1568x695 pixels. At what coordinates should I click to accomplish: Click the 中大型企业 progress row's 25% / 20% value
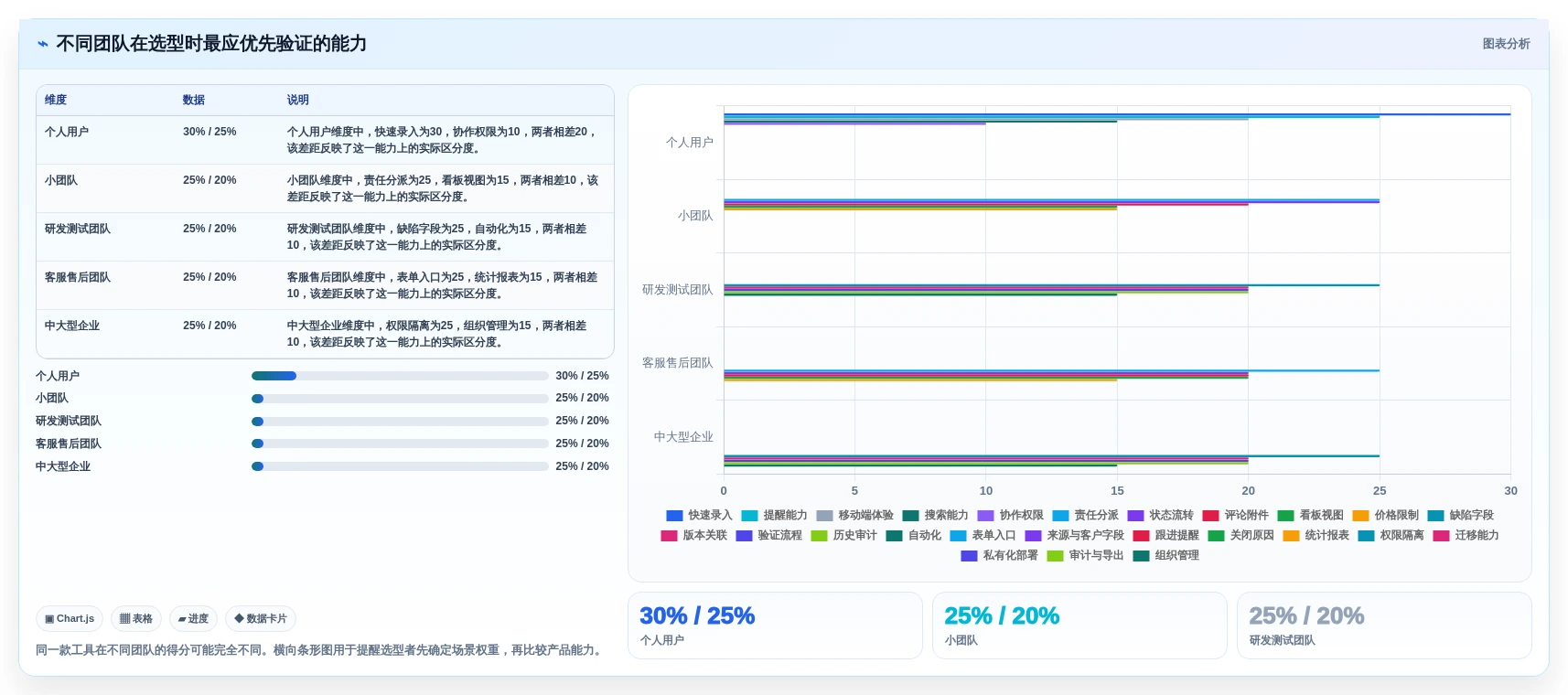582,466
